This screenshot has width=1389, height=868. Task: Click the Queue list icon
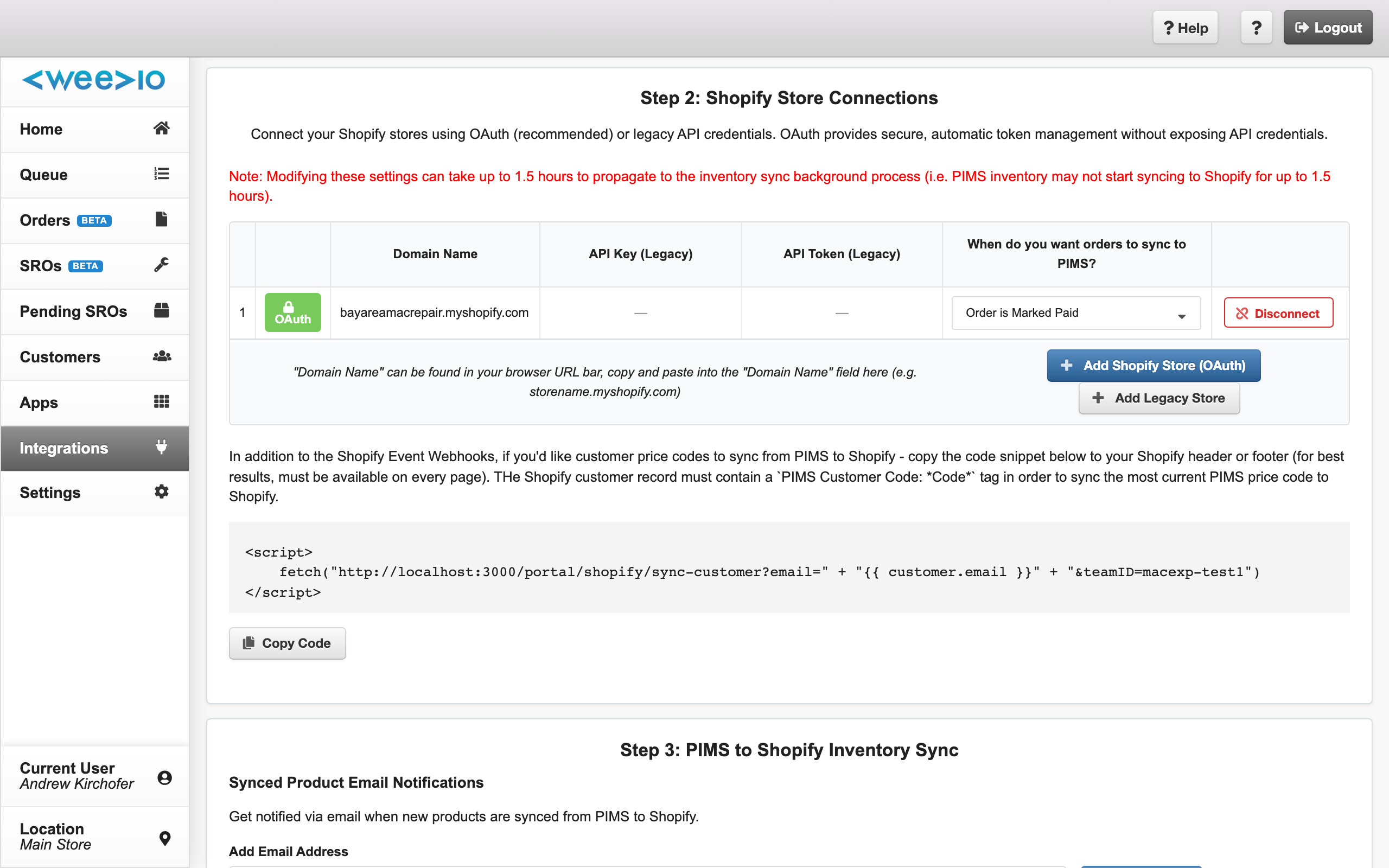tap(161, 174)
